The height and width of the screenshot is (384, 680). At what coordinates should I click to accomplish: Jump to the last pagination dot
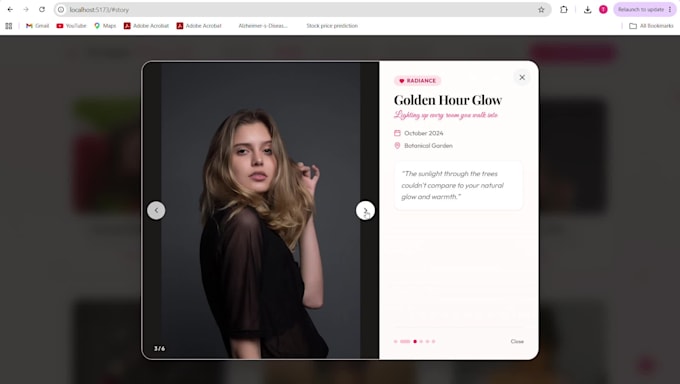[x=433, y=341]
